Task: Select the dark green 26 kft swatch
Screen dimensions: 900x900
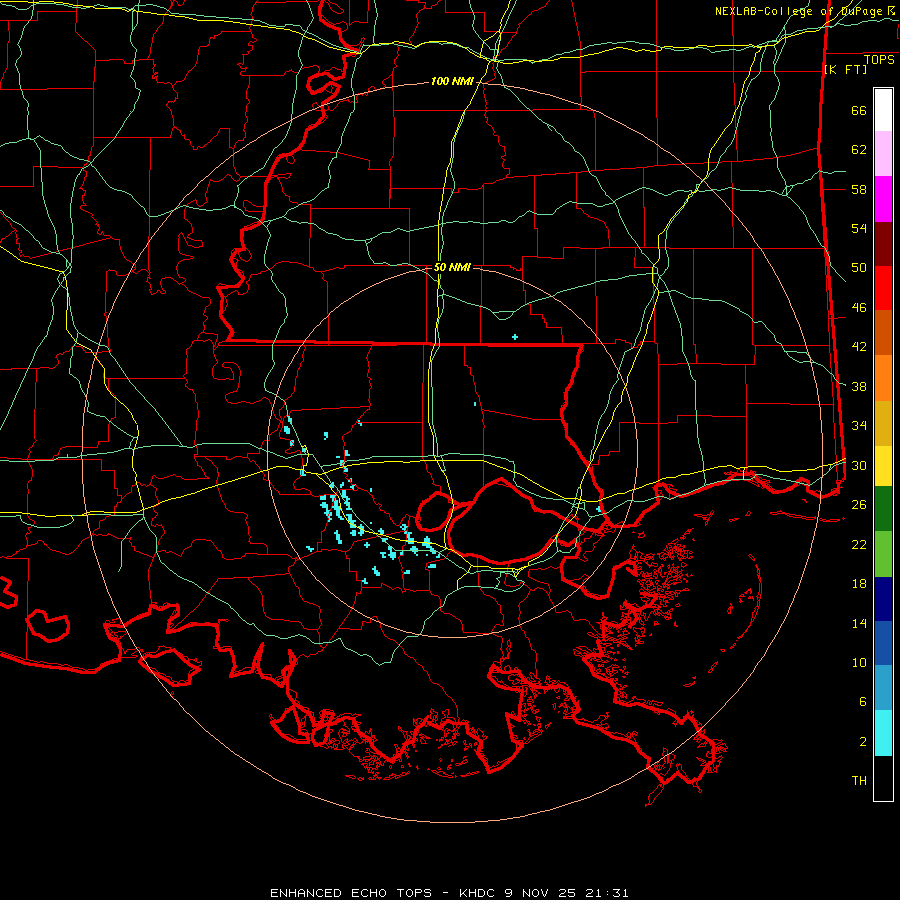Action: 883,509
